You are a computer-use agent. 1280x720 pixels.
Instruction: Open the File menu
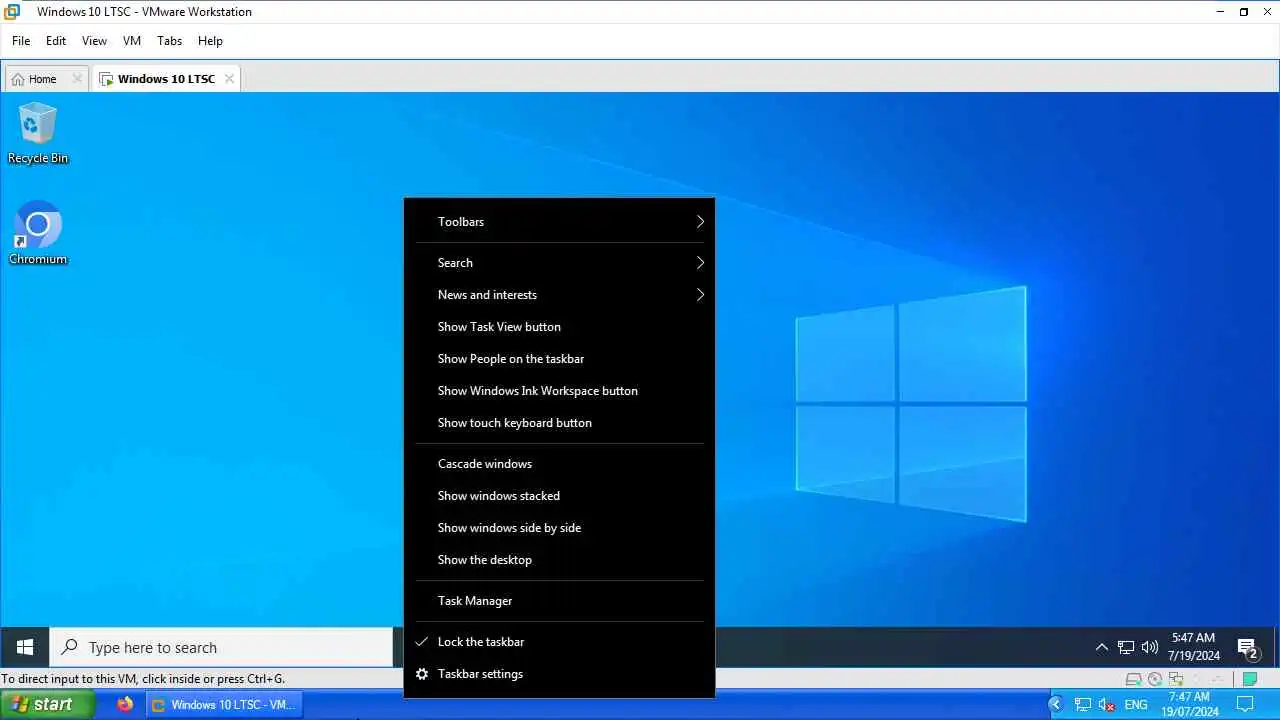pyautogui.click(x=21, y=41)
